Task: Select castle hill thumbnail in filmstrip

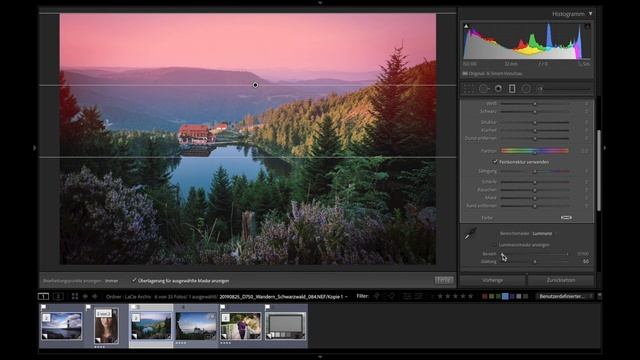Action: pyautogui.click(x=196, y=326)
